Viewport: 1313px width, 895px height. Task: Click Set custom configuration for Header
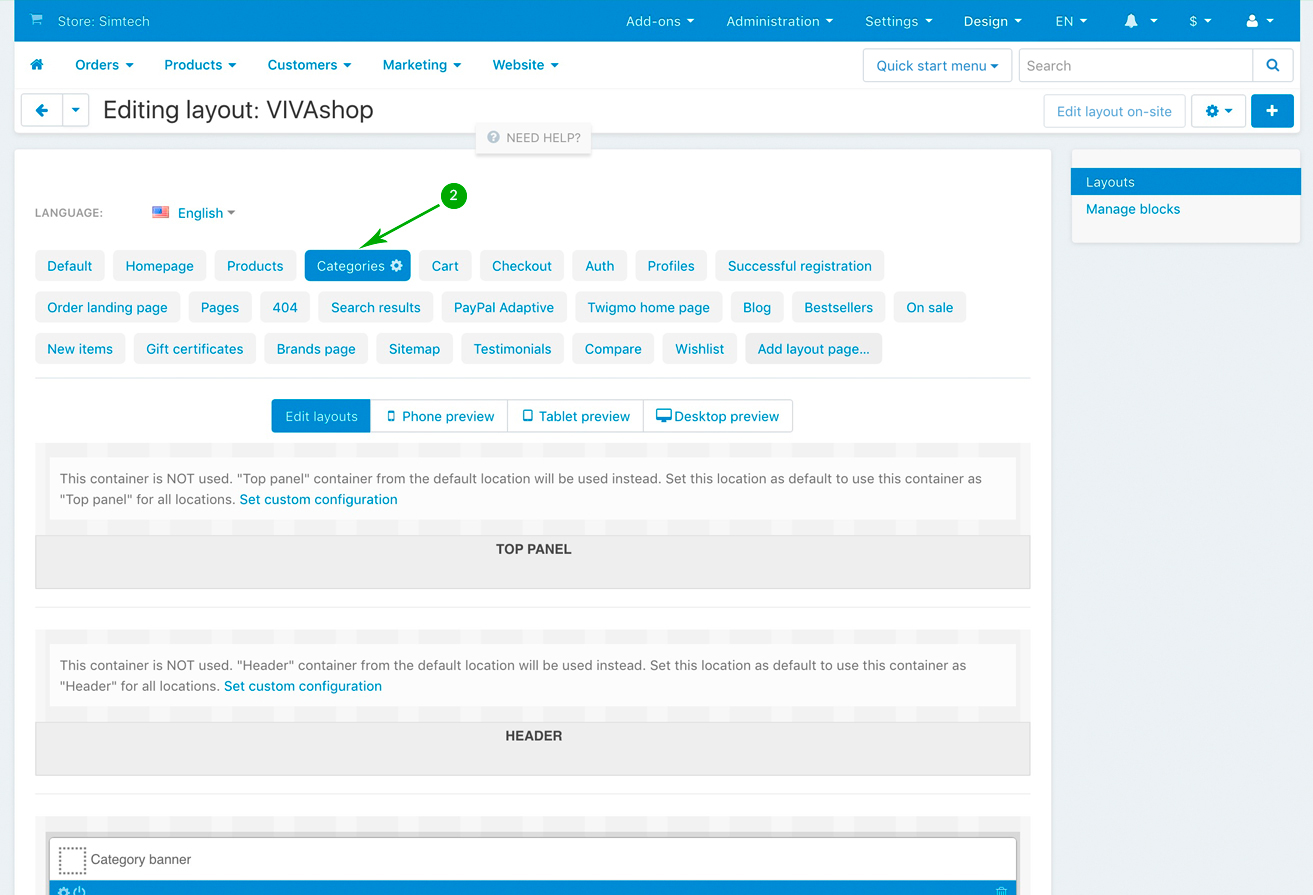click(x=302, y=686)
